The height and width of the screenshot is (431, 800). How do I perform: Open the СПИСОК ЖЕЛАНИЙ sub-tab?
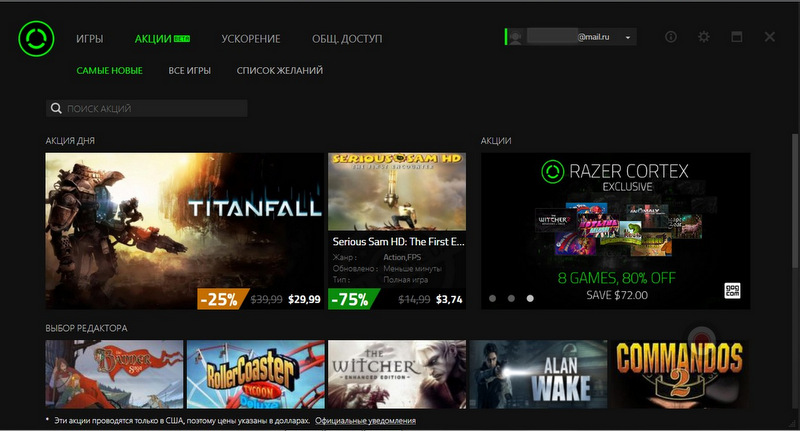(x=280, y=70)
